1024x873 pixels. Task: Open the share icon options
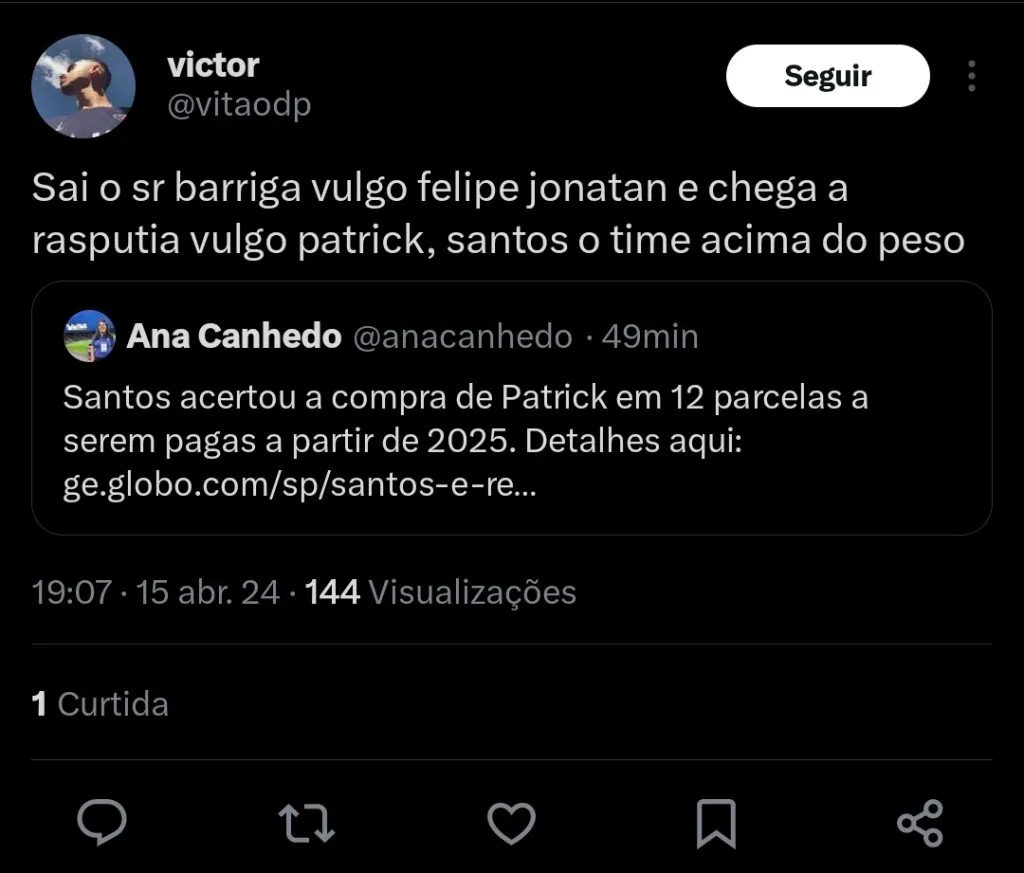coord(920,822)
